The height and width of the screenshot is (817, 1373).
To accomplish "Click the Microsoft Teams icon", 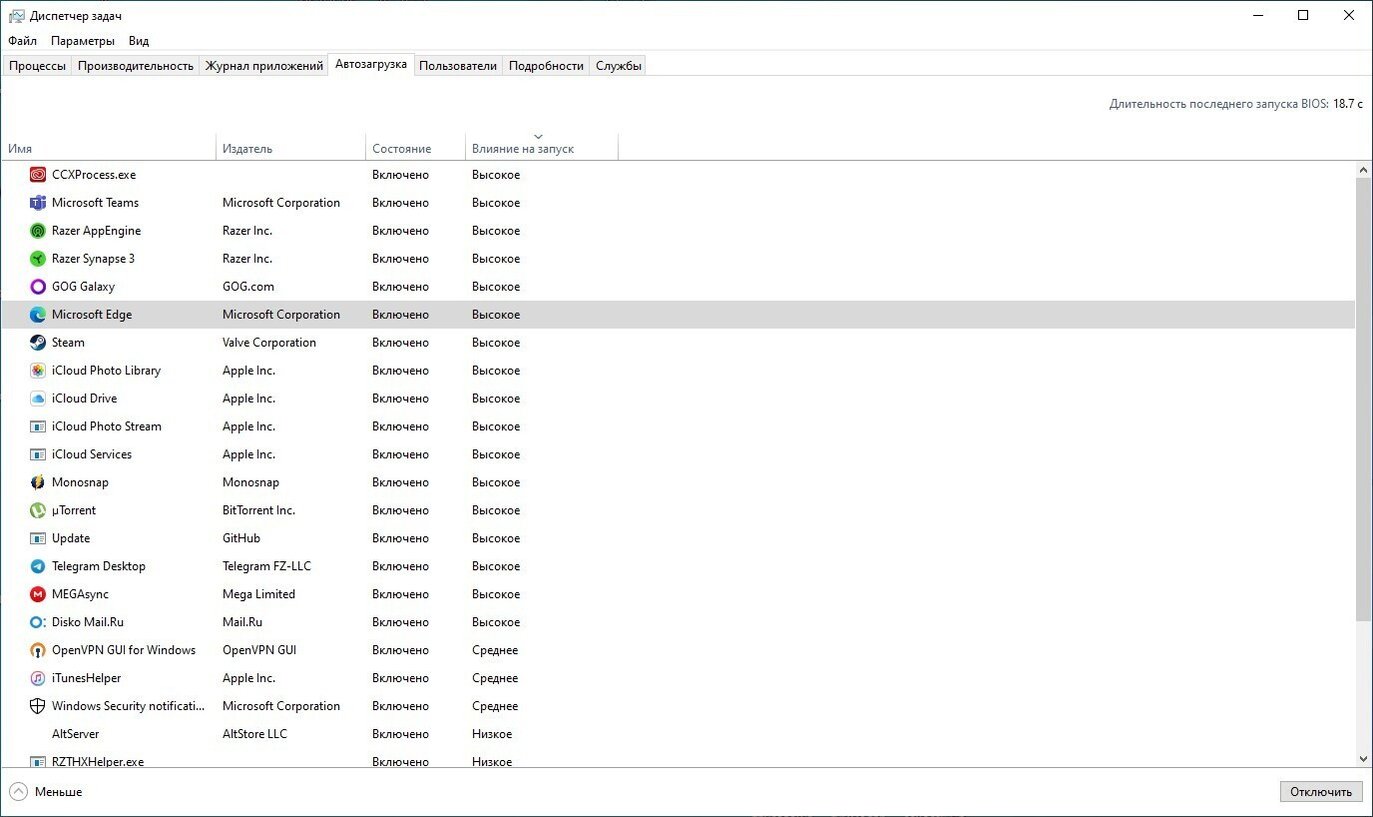I will 38,202.
